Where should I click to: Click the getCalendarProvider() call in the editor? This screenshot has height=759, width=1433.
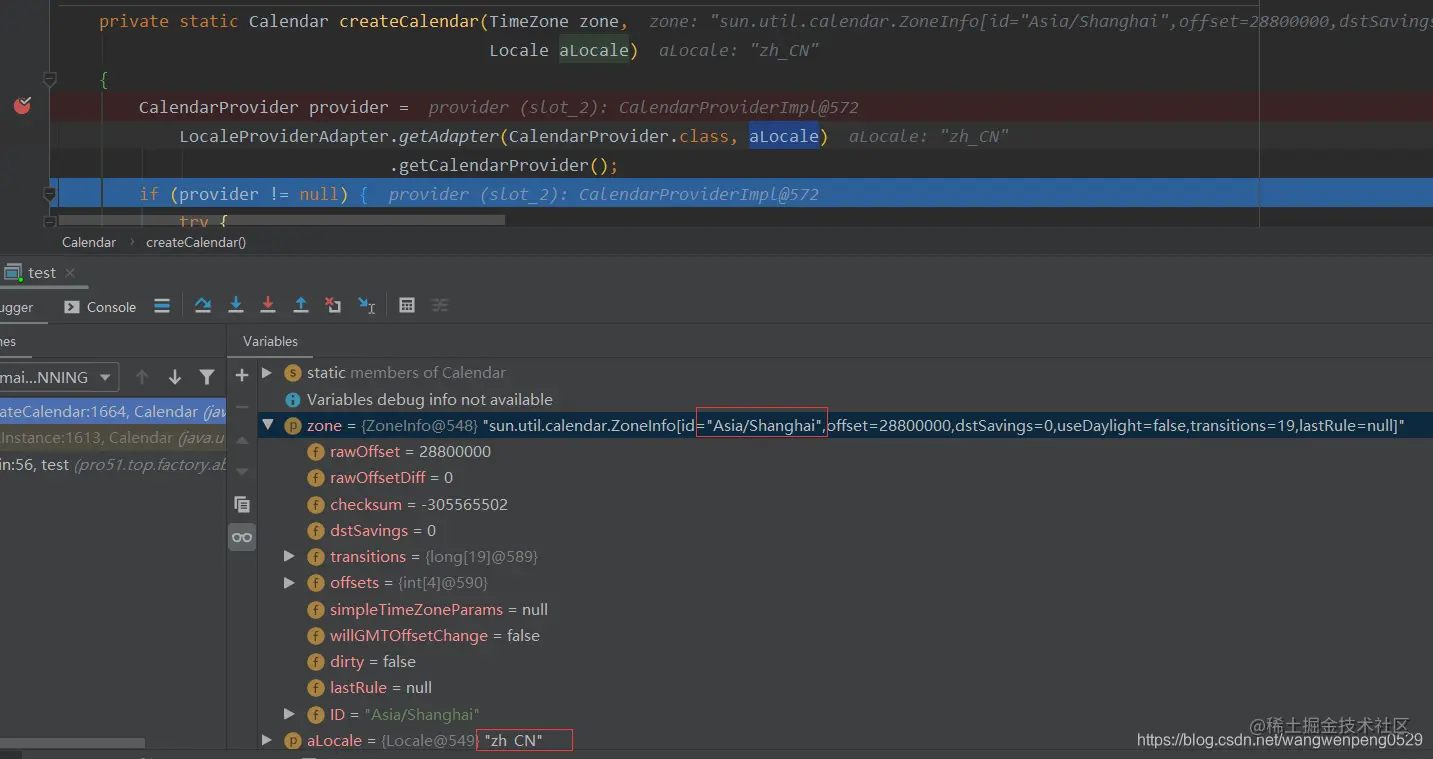point(504,165)
